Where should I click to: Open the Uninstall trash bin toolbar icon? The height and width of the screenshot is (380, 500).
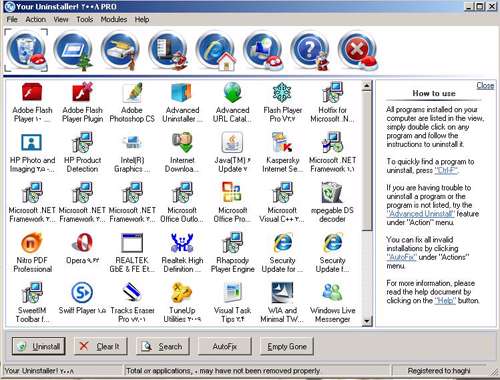26,50
